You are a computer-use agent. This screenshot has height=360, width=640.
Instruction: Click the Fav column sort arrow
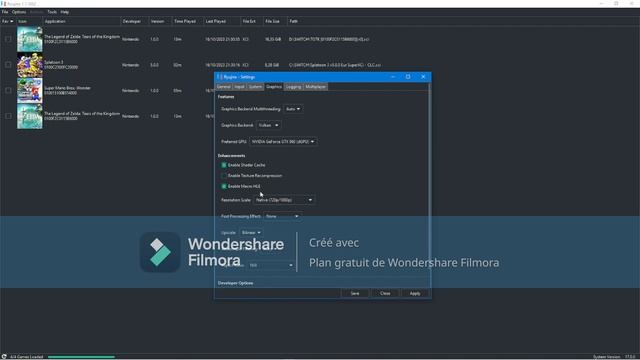click(11, 21)
